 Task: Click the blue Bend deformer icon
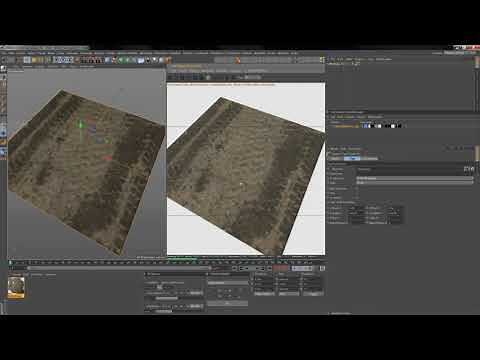click(141, 60)
